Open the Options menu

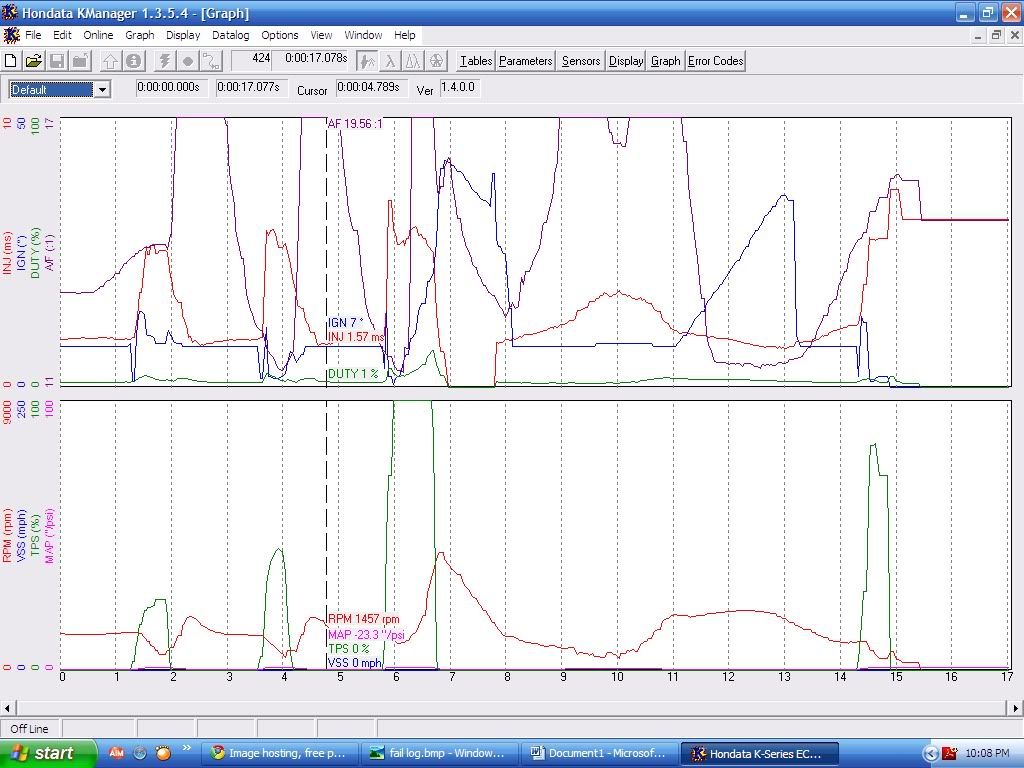click(280, 35)
